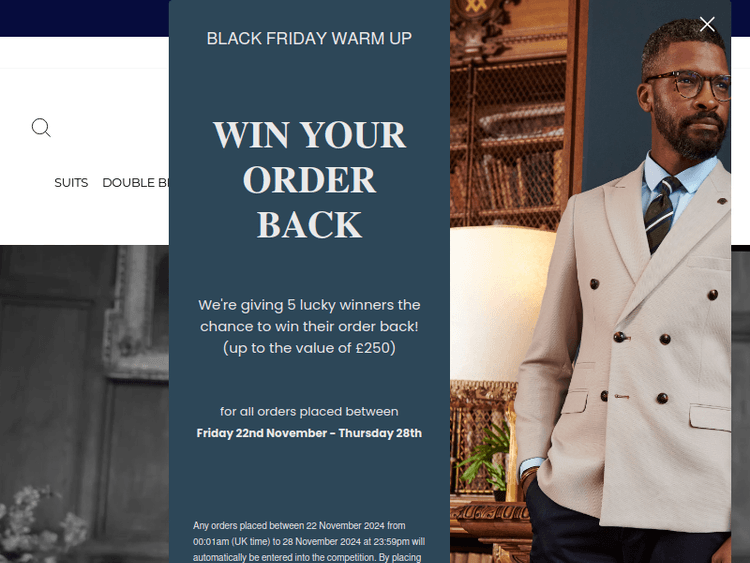The image size is (750, 563).
Task: Click the man's tortoiseshell glasses
Action: tap(689, 85)
